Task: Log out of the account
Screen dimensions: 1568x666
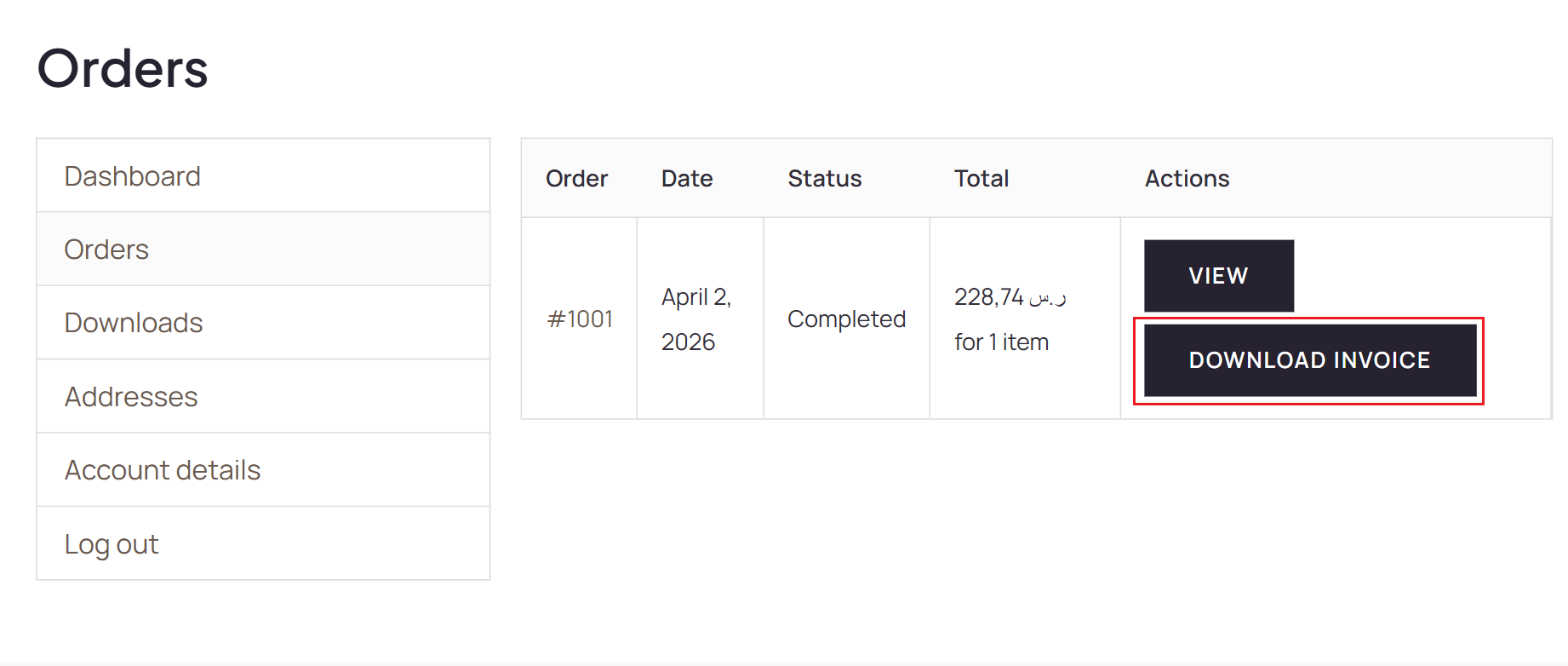Action: [x=112, y=544]
